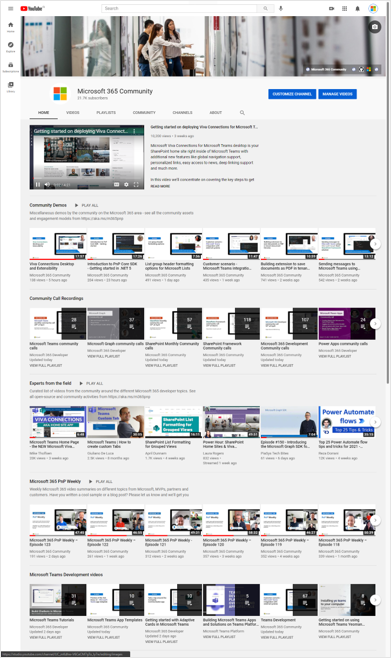Image resolution: width=391 pixels, height=658 pixels.
Task: Open the YouTube apps grid icon
Action: 344,8
